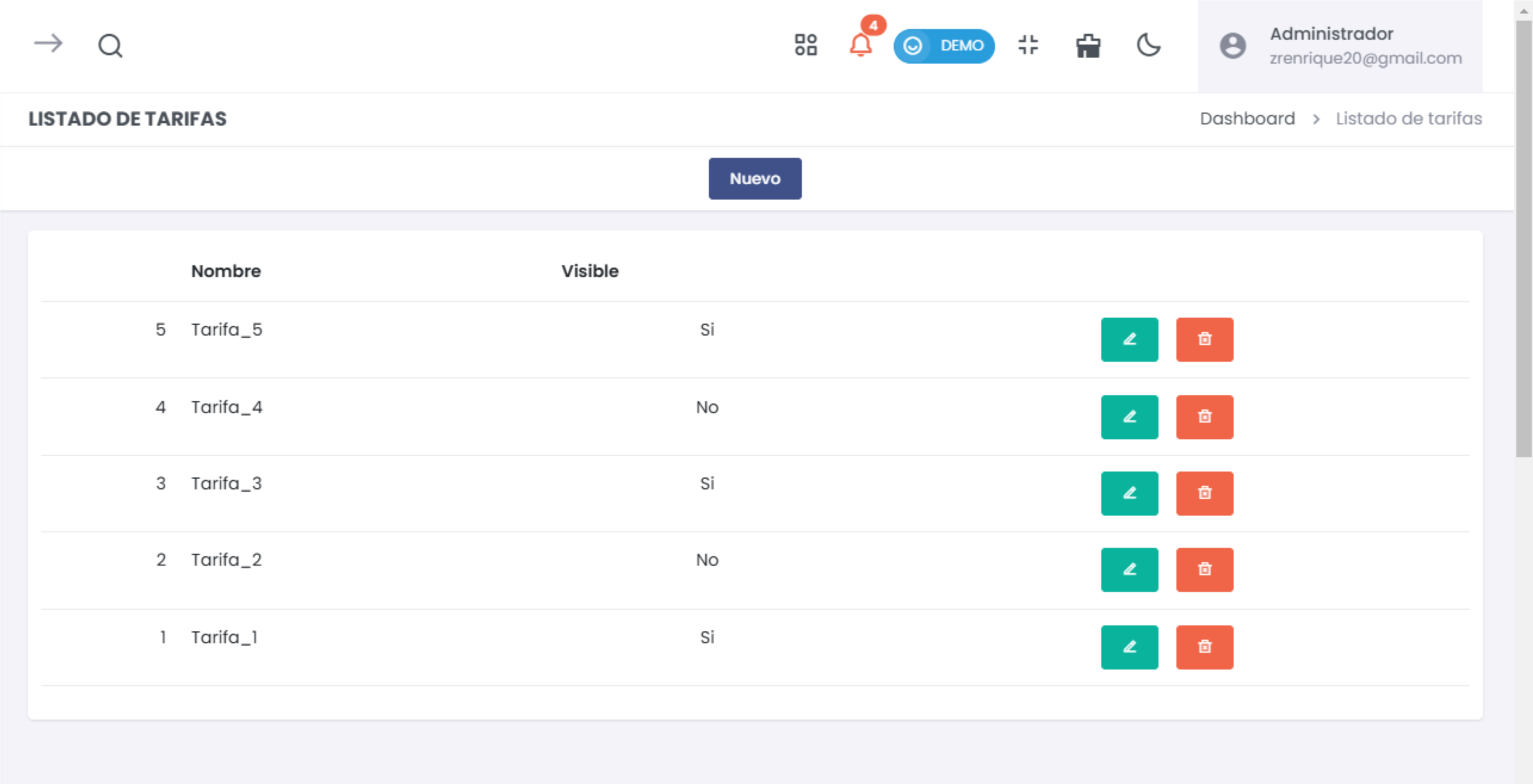The width and height of the screenshot is (1533, 784).
Task: Toggle the DEMO mode switch
Action: pos(943,46)
